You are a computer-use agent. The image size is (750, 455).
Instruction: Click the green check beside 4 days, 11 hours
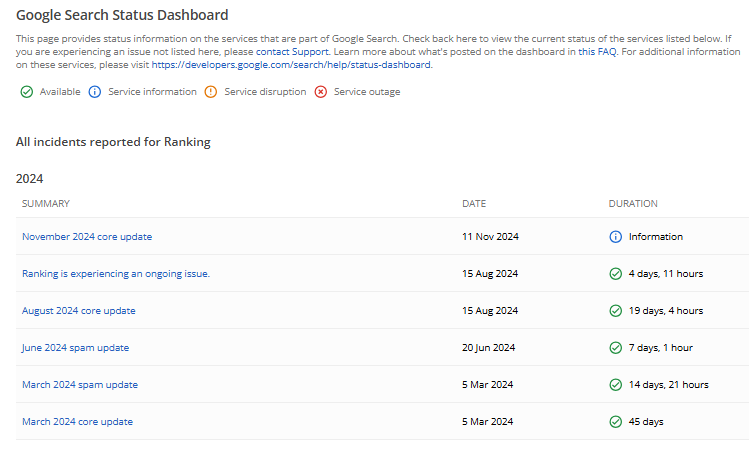point(616,274)
